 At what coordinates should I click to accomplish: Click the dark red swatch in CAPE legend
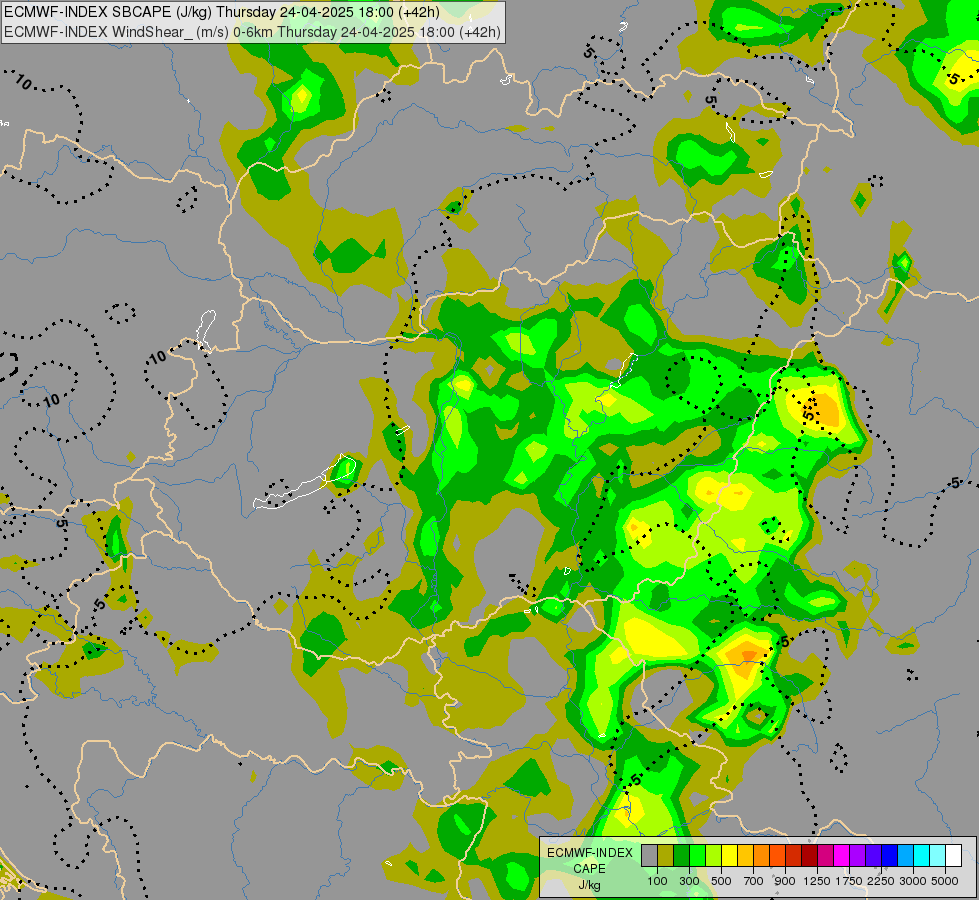[x=809, y=855]
